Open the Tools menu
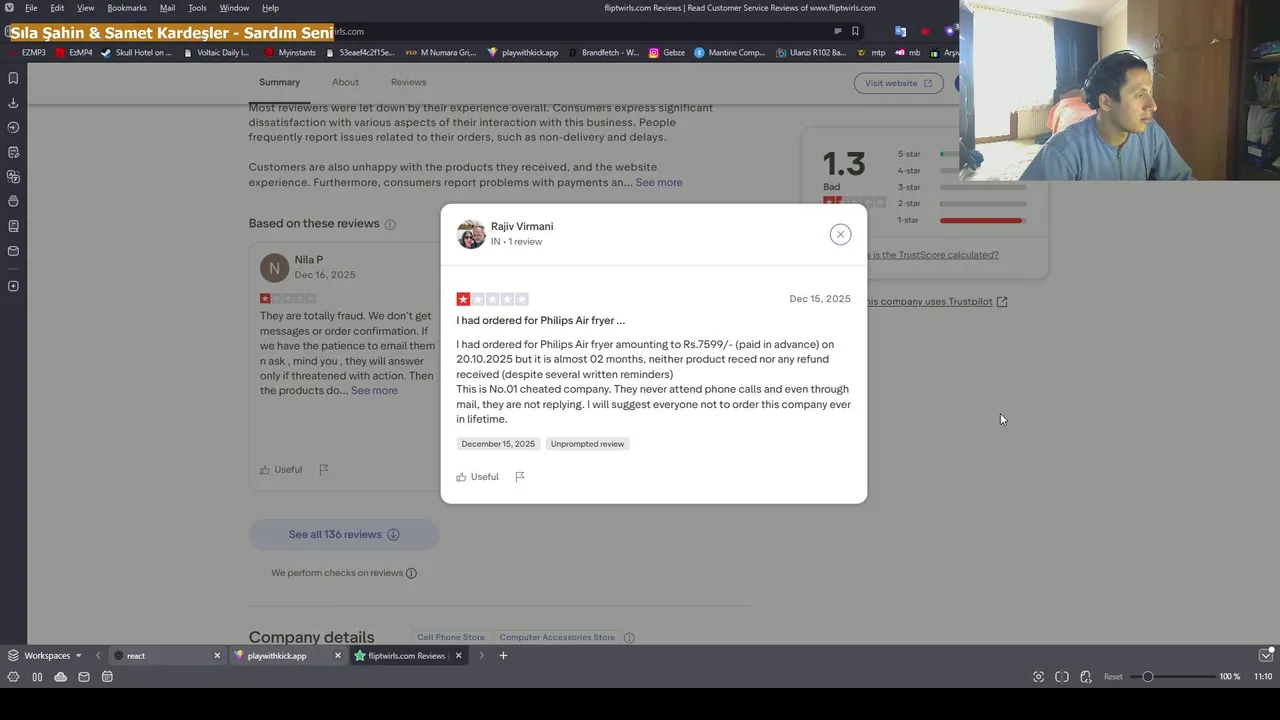The height and width of the screenshot is (720, 1280). click(x=197, y=8)
